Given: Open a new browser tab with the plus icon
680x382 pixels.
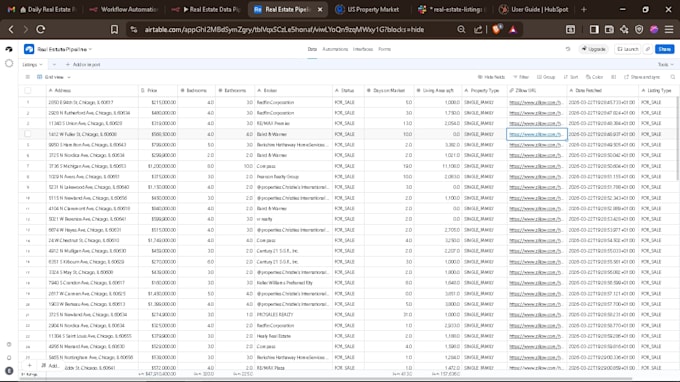Looking at the screenshot, I should [x=583, y=9].
